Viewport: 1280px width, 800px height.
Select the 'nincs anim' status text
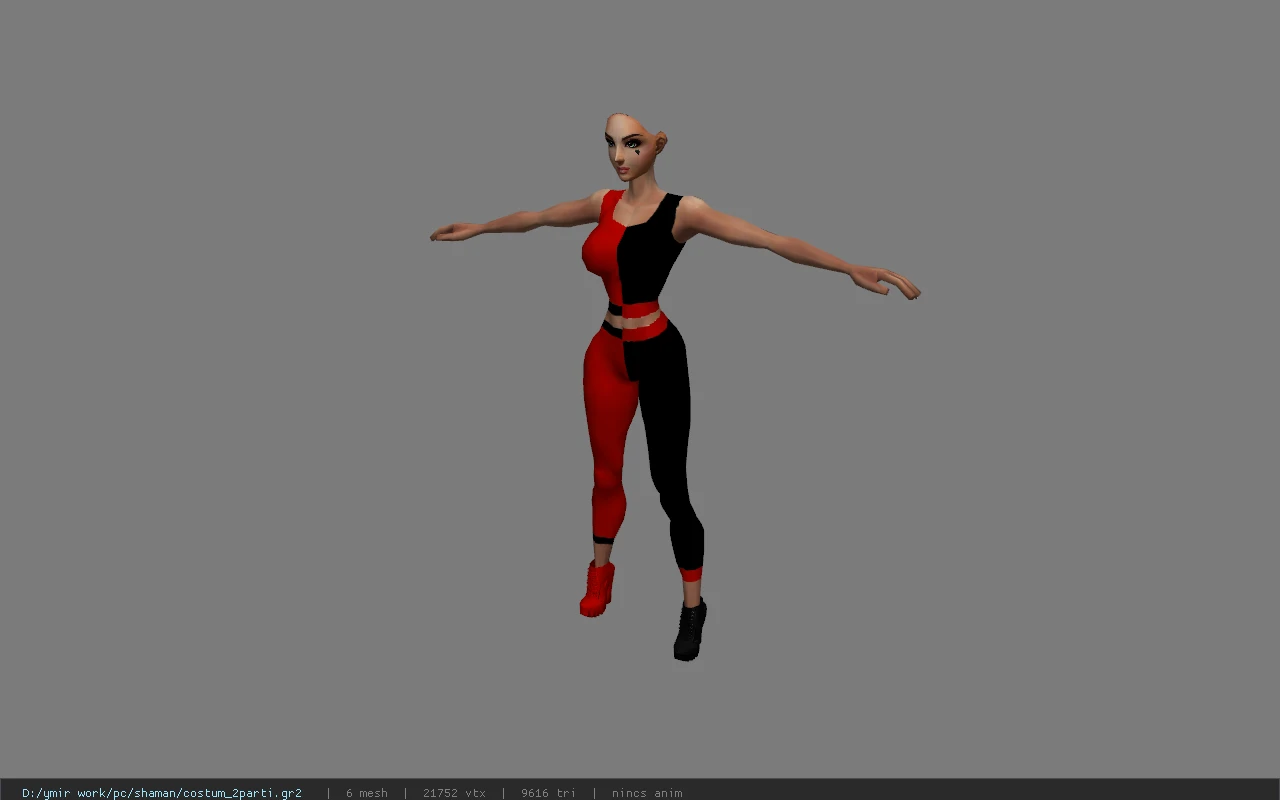click(x=647, y=793)
